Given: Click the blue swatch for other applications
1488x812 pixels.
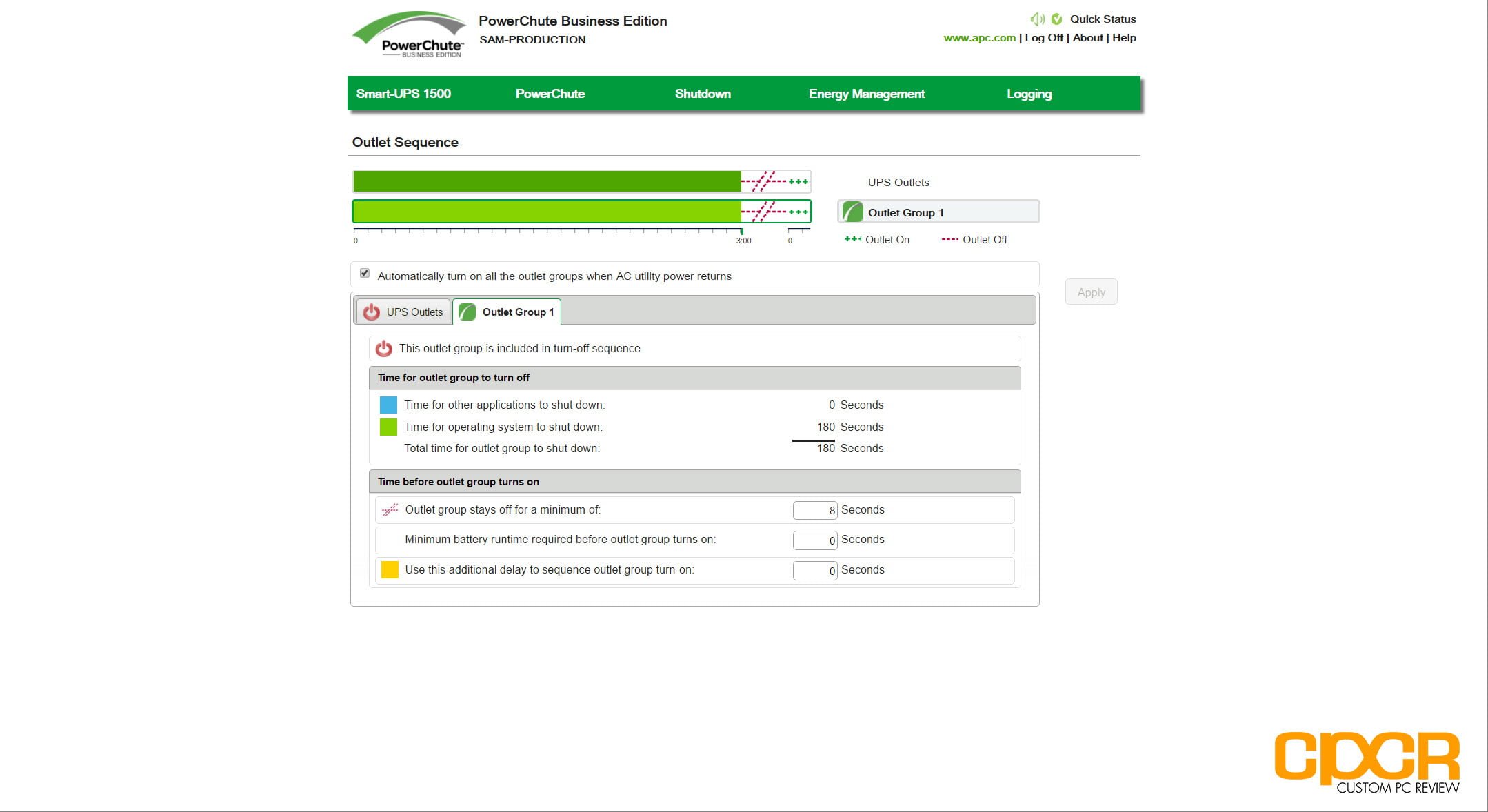Looking at the screenshot, I should (x=388, y=405).
